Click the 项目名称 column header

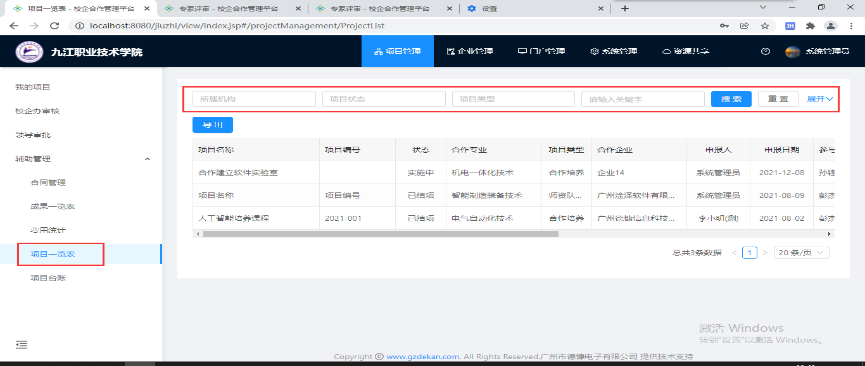256,150
